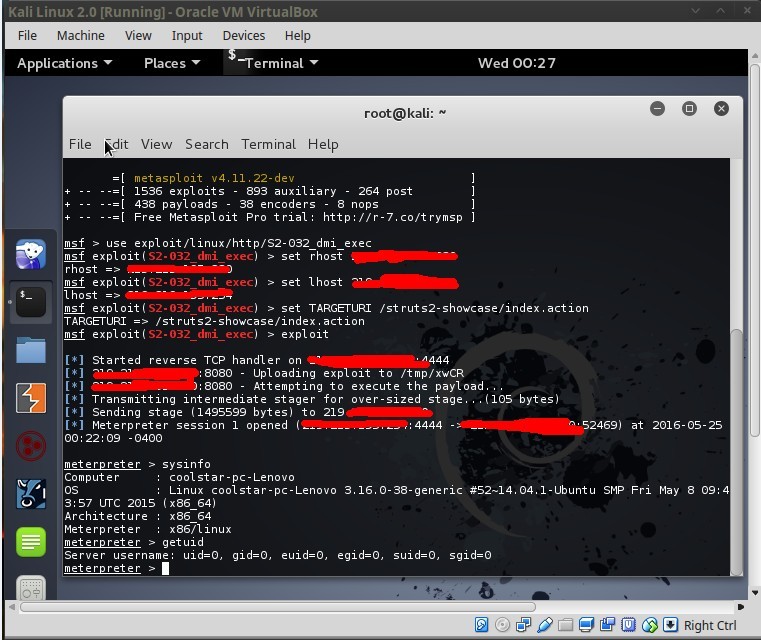Viewport: 761px width, 640px height.
Task: Open the terminal window Edit menu
Action: (x=116, y=145)
